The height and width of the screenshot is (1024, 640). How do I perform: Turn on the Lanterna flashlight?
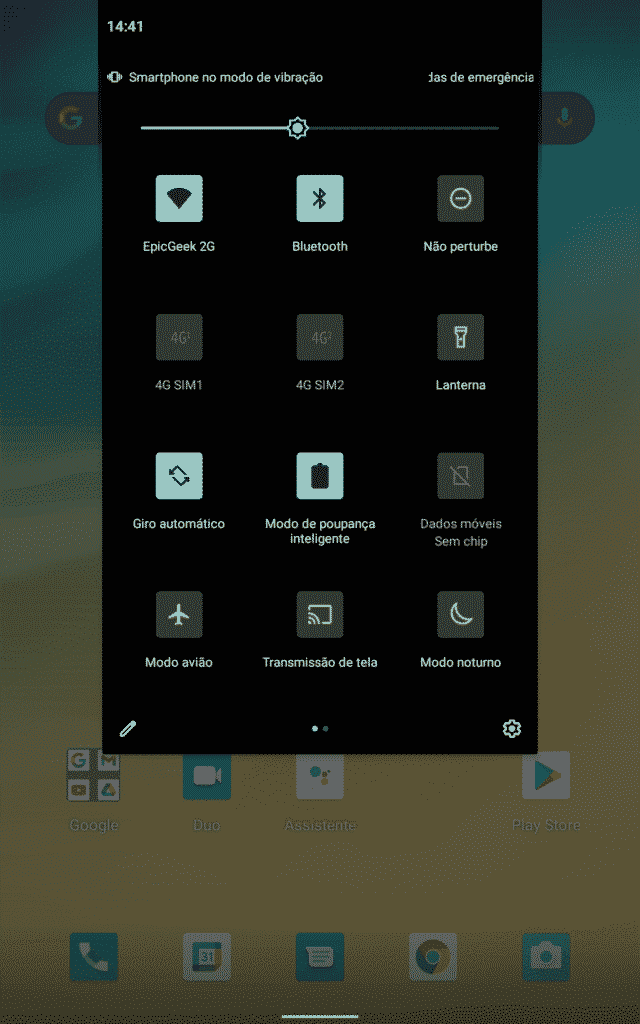[460, 337]
